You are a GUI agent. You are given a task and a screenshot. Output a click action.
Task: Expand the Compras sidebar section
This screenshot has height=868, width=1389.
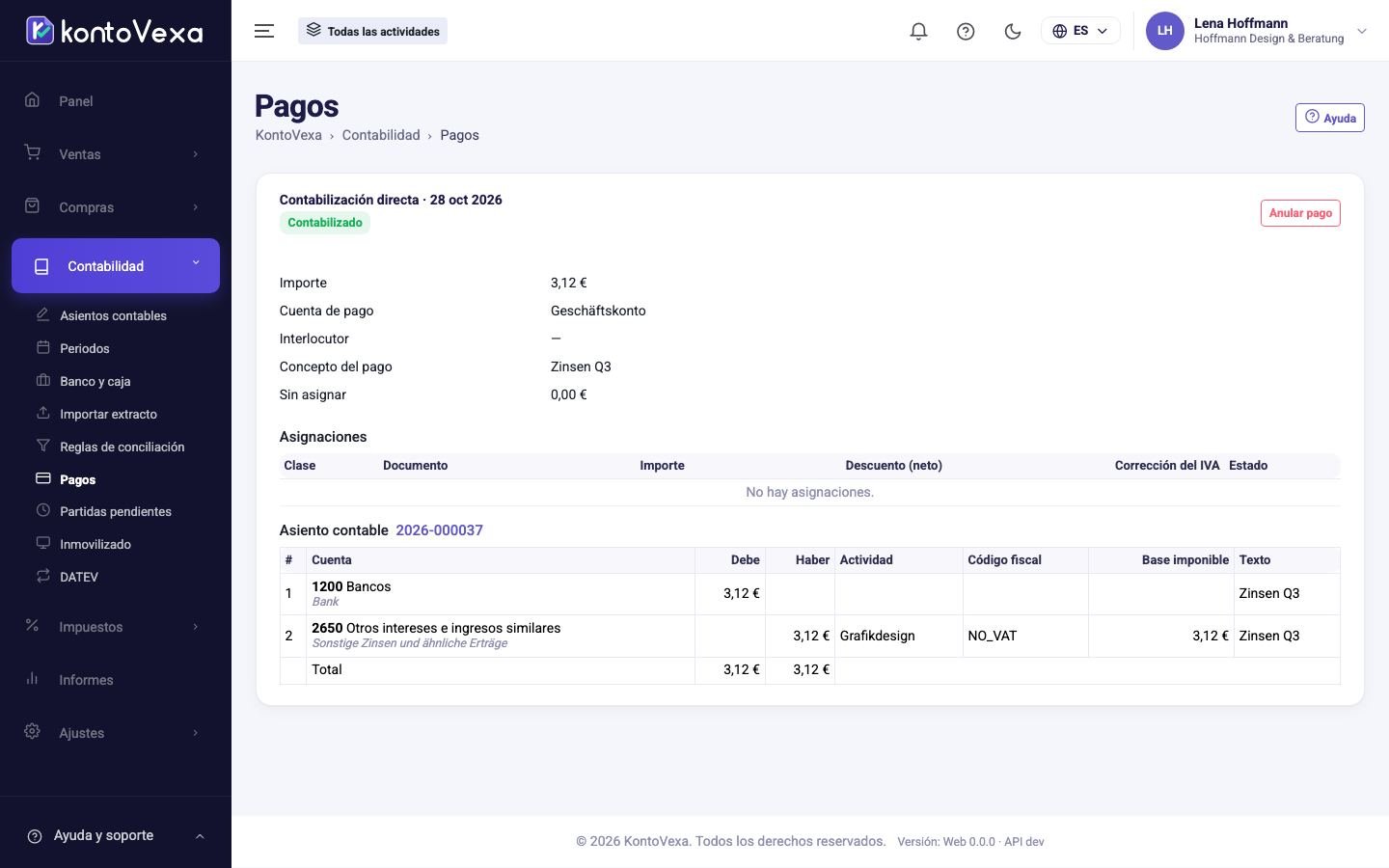pos(116,207)
